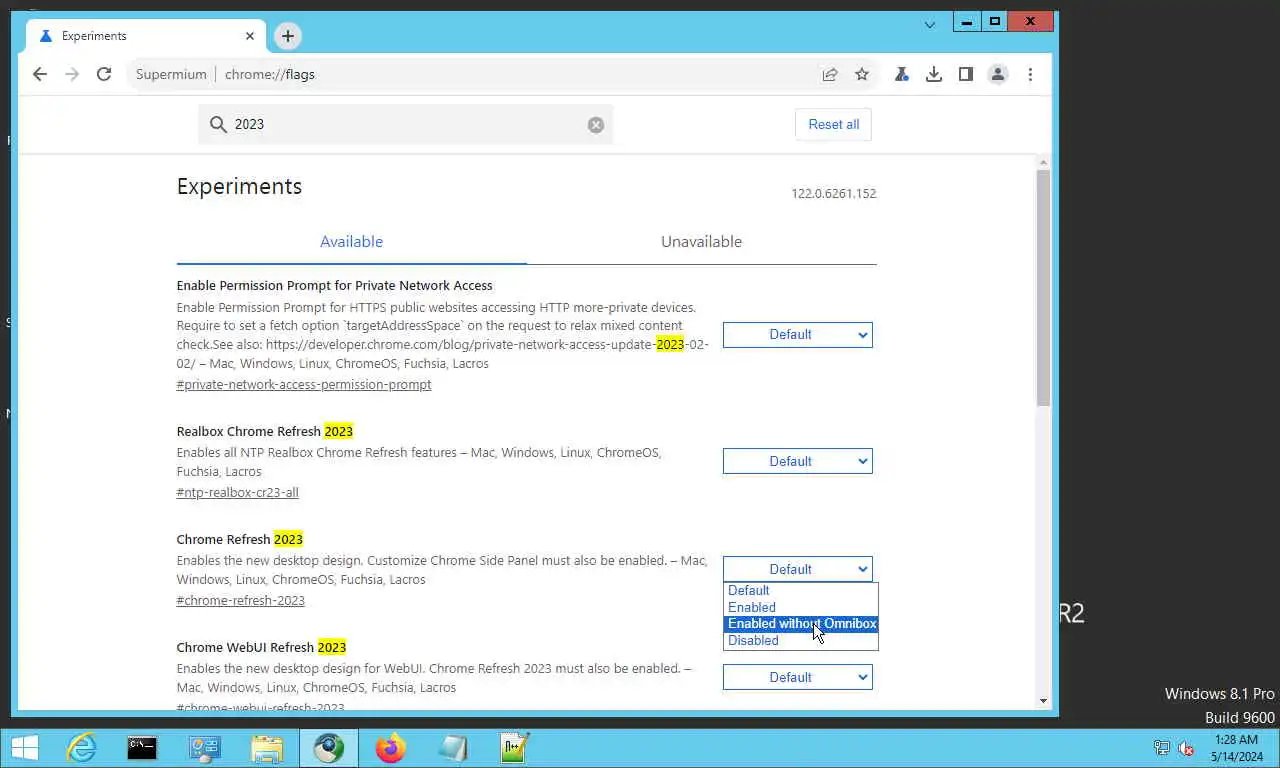This screenshot has height=768, width=1280.
Task: Open the tab search chevron in title bar
Action: point(930,24)
